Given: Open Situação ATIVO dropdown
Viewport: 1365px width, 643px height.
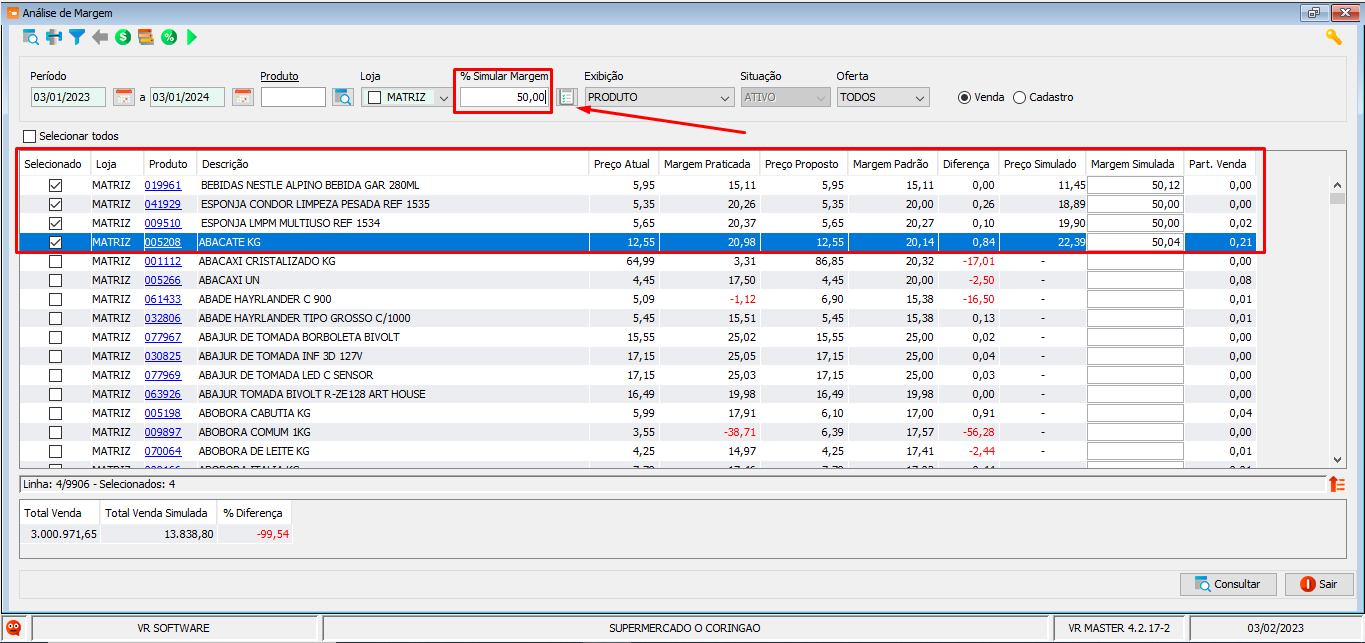Looking at the screenshot, I should point(821,97).
